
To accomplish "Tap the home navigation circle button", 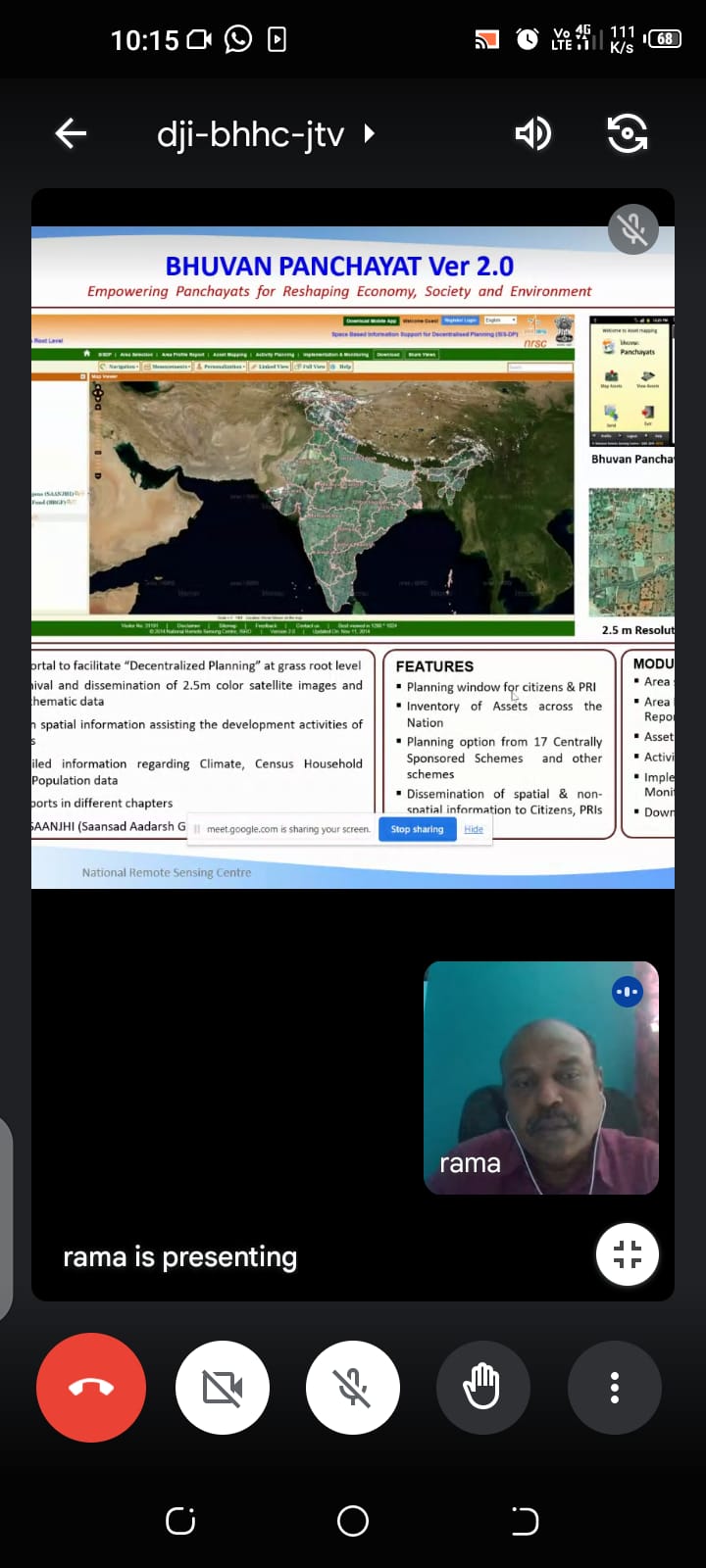I will pyautogui.click(x=353, y=1521).
